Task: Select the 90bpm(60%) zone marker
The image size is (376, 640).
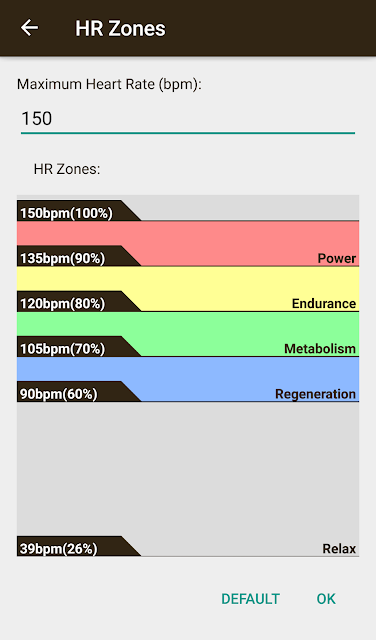Action: pos(79,392)
